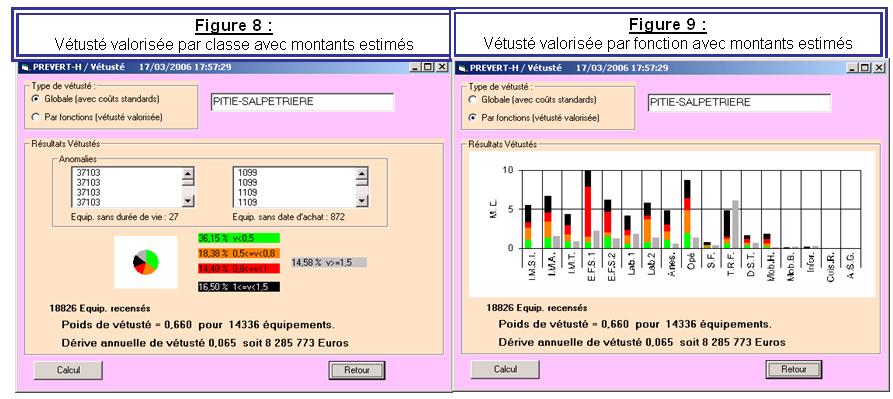Click 'Poids de vétusté = 0,660' line in Figure 8 window
Viewport: 893px width, 399px height.
coord(198,325)
